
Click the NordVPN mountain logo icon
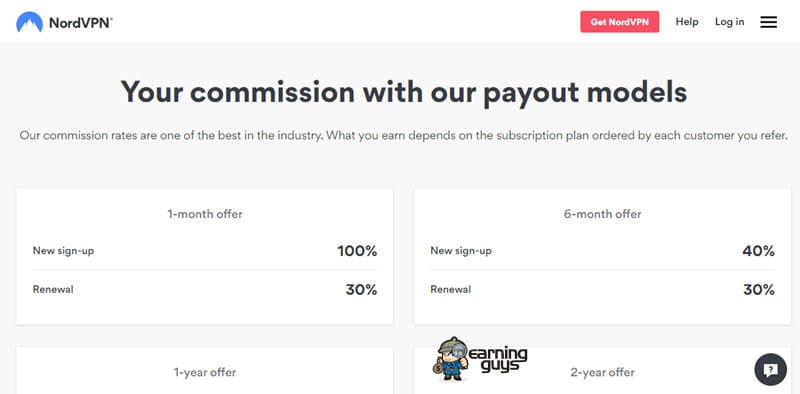click(x=29, y=22)
